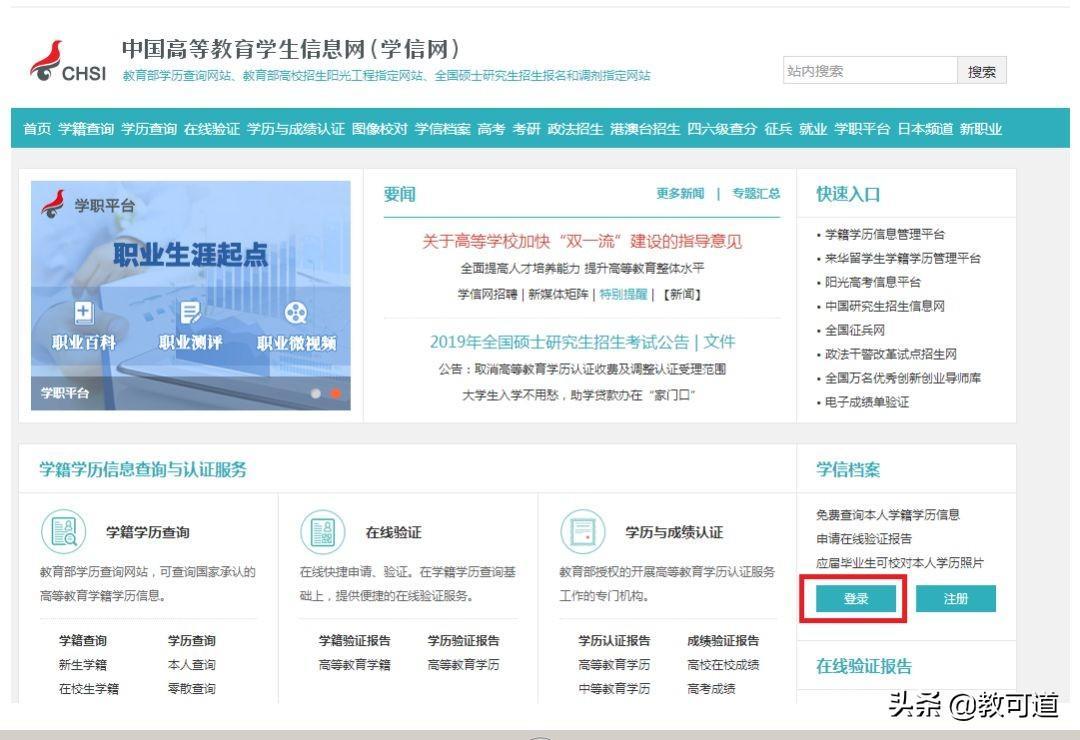
Task: Open 学籍查询 in the navigation bar
Action: [86, 129]
